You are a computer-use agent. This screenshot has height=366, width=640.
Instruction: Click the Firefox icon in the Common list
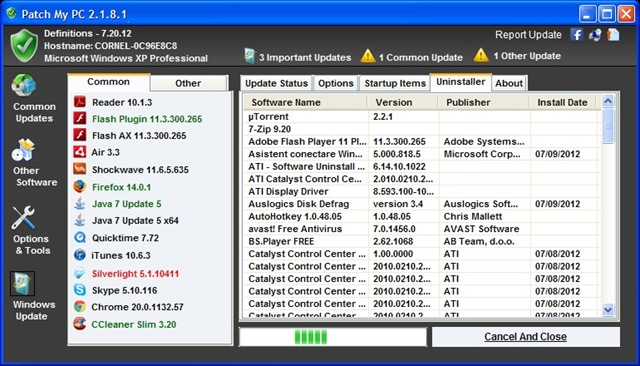coord(80,186)
